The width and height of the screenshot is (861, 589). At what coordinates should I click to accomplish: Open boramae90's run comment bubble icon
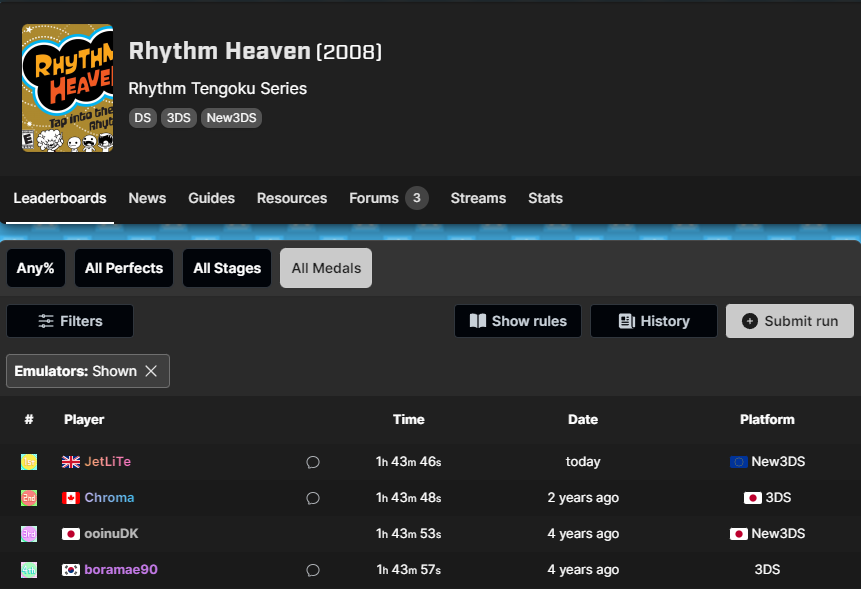[313, 570]
